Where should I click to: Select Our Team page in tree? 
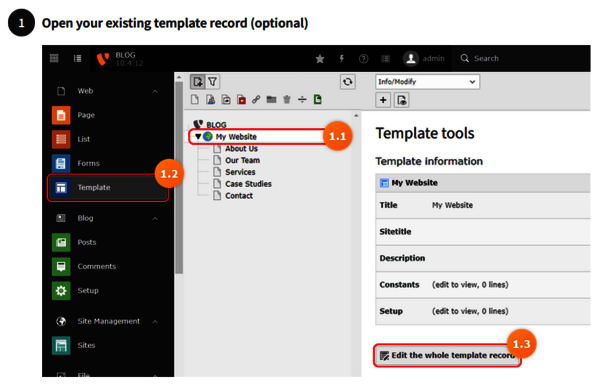coord(242,160)
